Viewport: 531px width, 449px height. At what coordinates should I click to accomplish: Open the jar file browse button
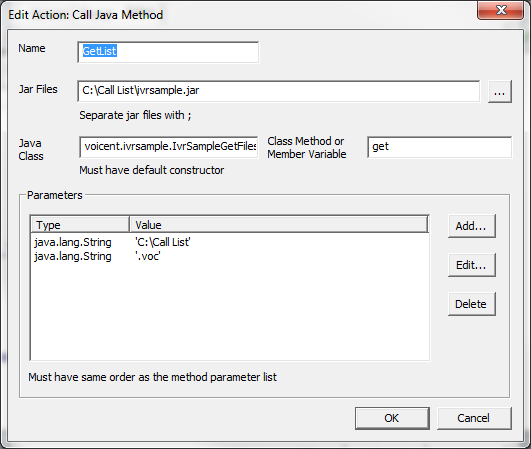[500, 91]
